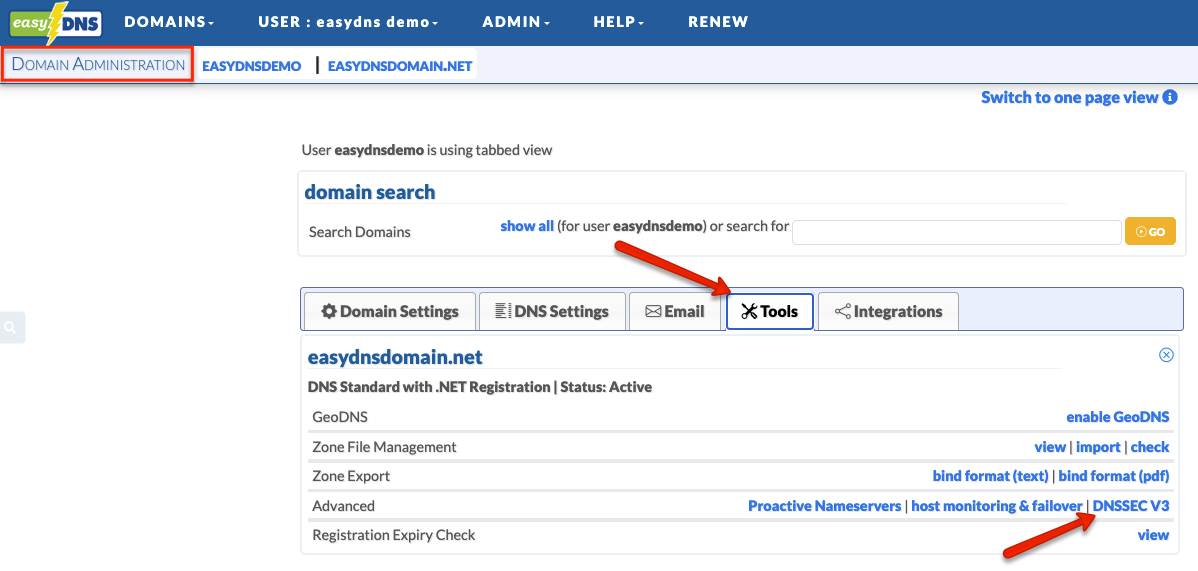Click the 'DNS Standard with .NET Registration' status text
1198x571 pixels.
tap(480, 387)
